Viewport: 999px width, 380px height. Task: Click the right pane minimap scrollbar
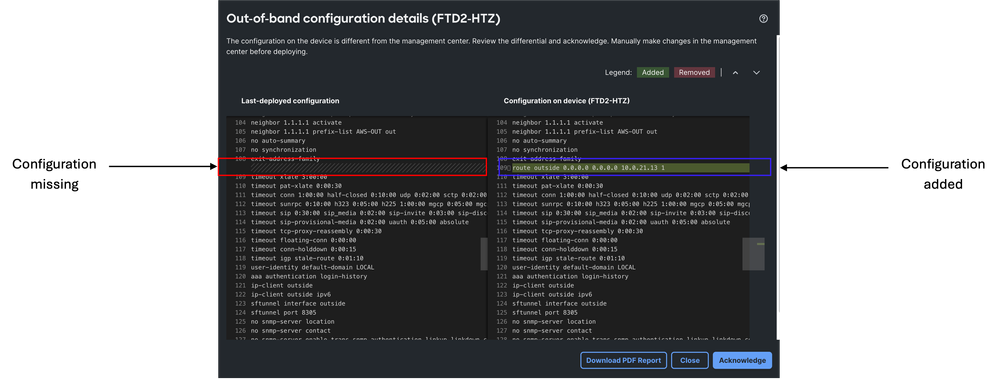coord(753,253)
